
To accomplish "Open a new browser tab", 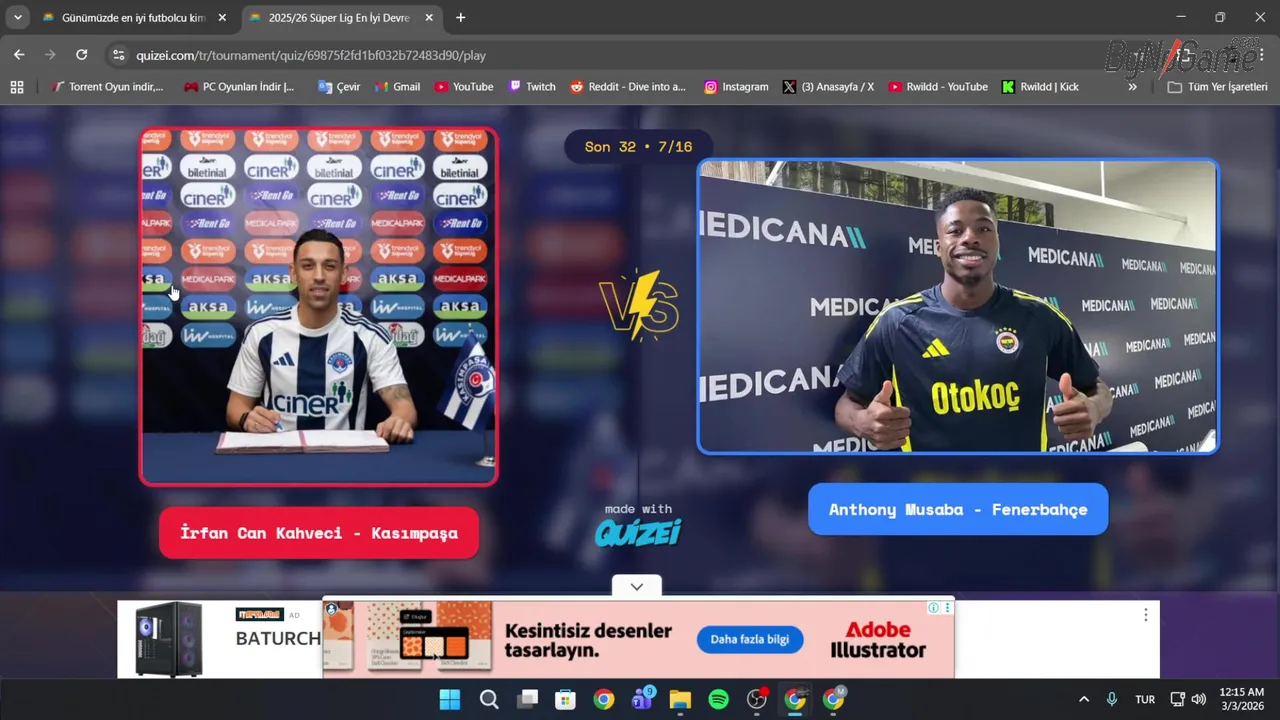I will point(460,18).
